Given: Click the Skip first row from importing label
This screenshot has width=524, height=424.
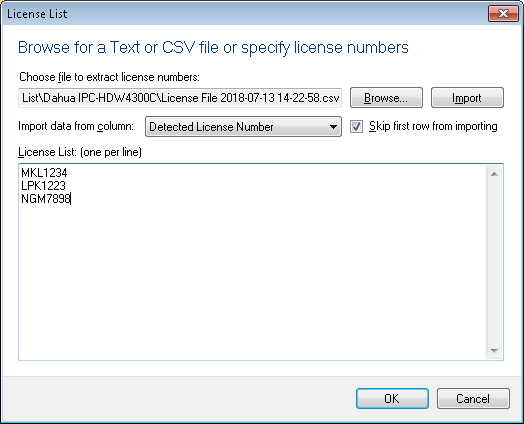Looking at the screenshot, I should tap(433, 126).
